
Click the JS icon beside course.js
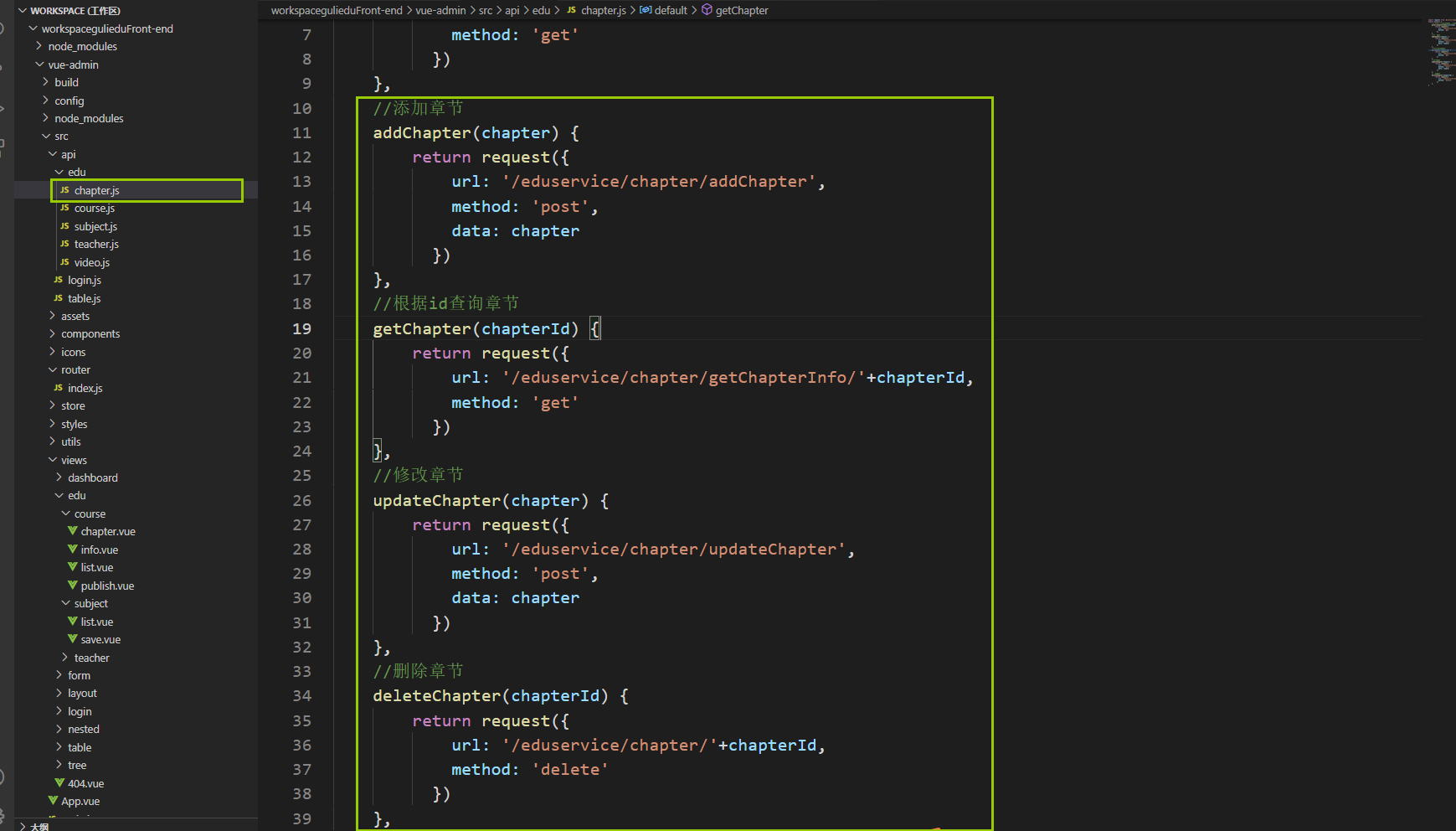click(x=64, y=208)
